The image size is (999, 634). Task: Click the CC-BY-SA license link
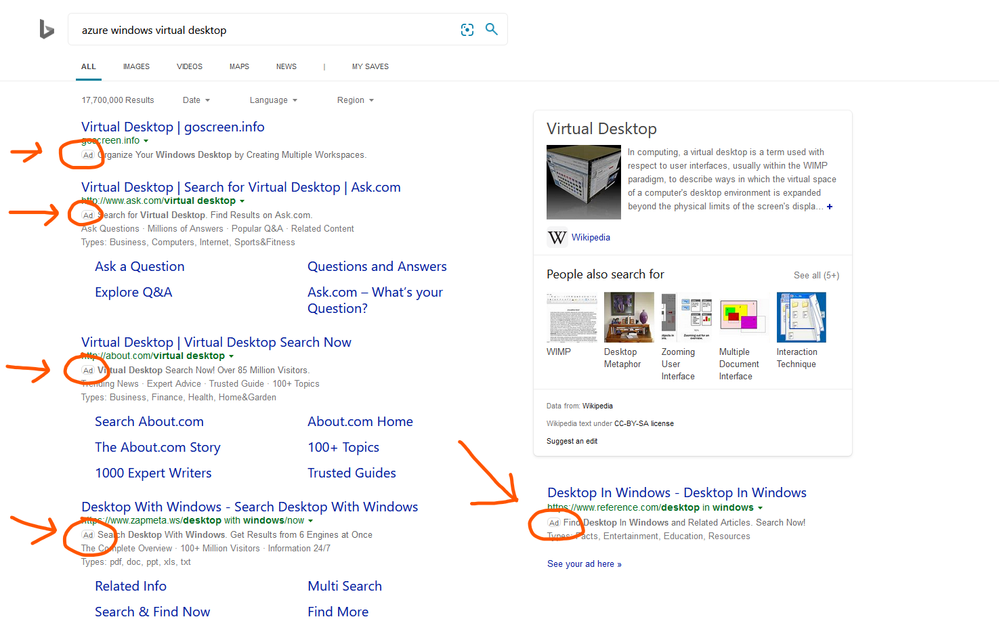tap(643, 423)
